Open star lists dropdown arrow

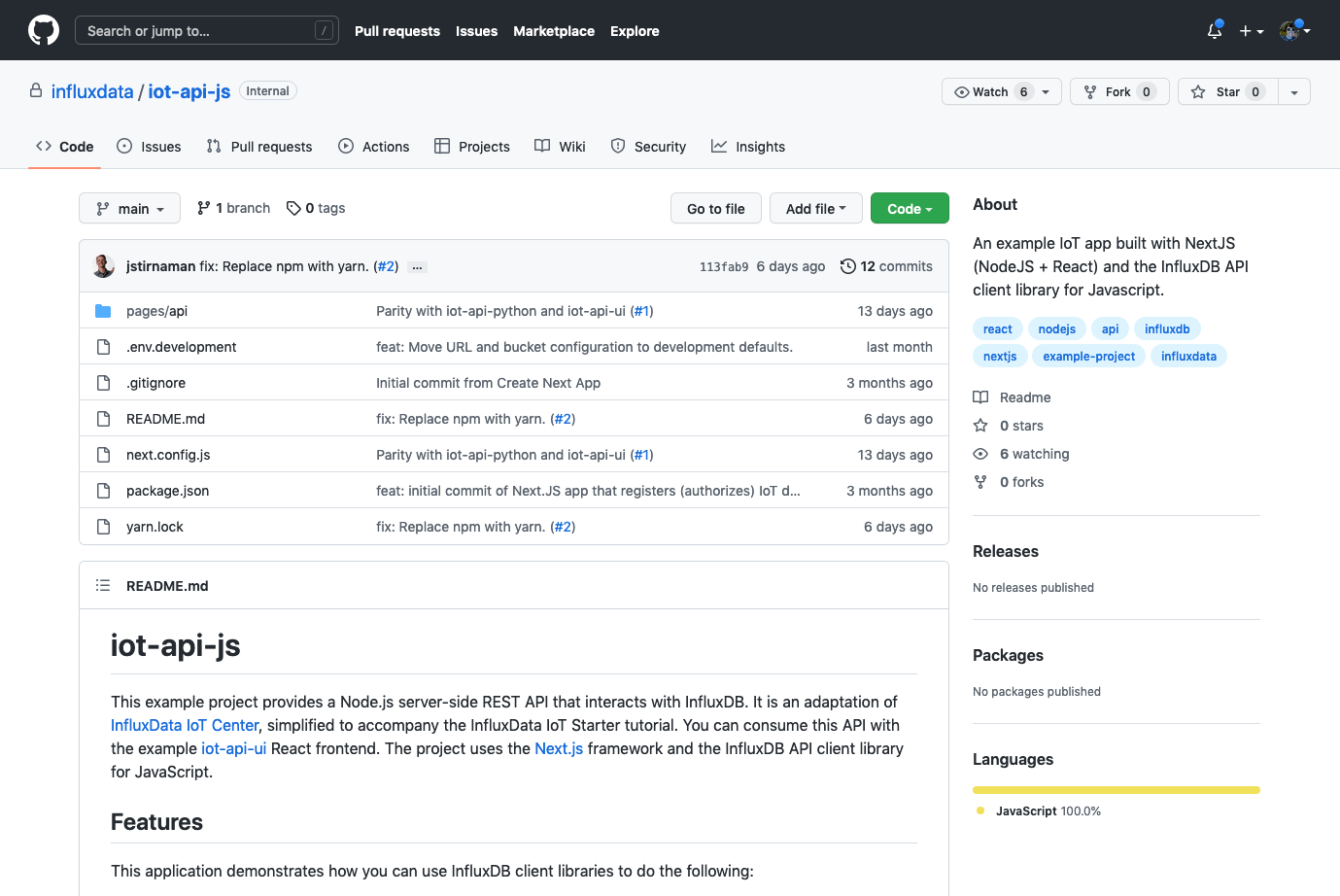[1294, 91]
